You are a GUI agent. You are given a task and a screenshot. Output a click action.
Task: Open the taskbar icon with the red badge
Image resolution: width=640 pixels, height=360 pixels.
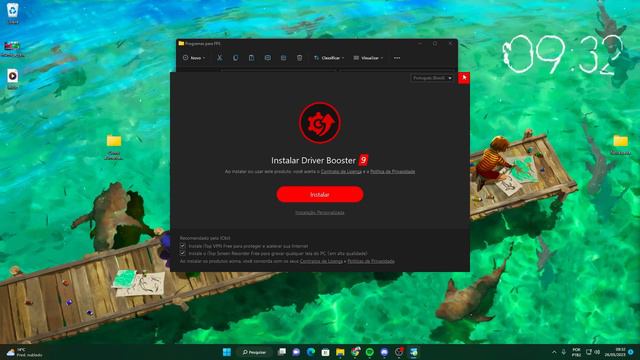click(x=399, y=352)
